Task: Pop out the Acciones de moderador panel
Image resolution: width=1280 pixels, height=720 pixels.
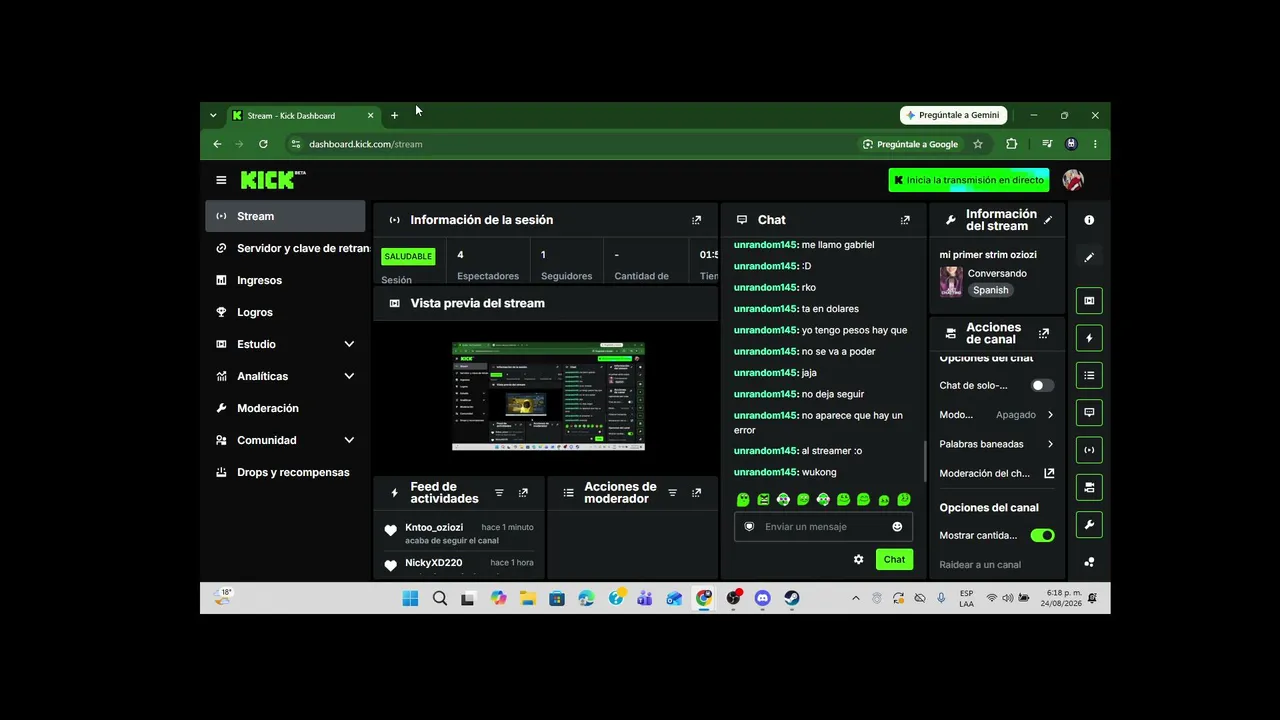Action: coord(696,493)
